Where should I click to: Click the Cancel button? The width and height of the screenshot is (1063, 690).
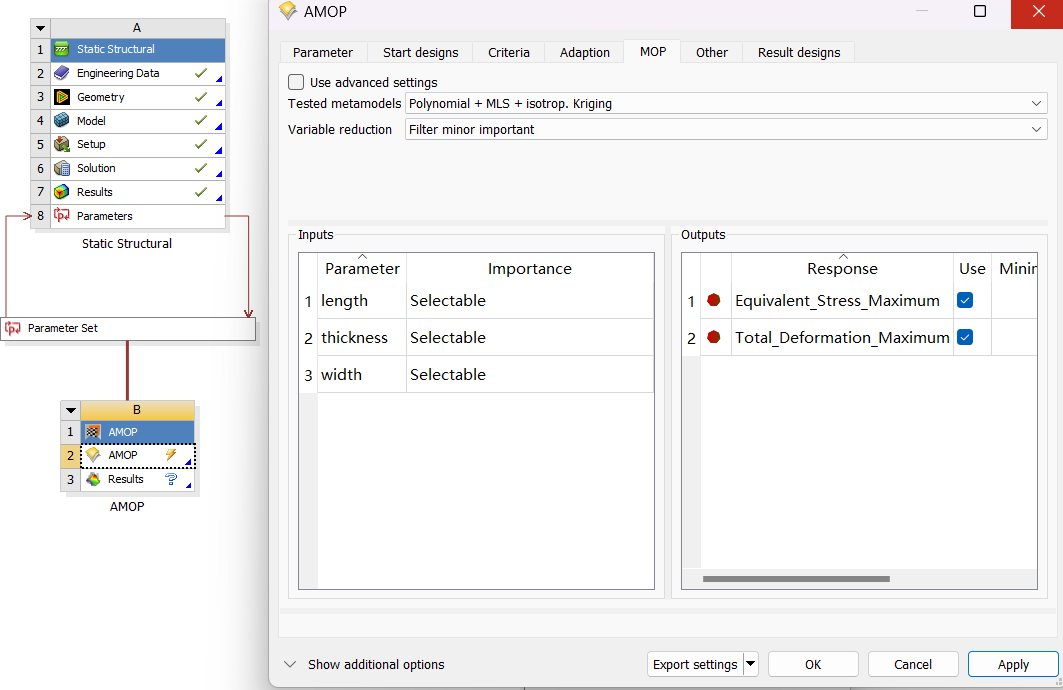click(x=912, y=664)
